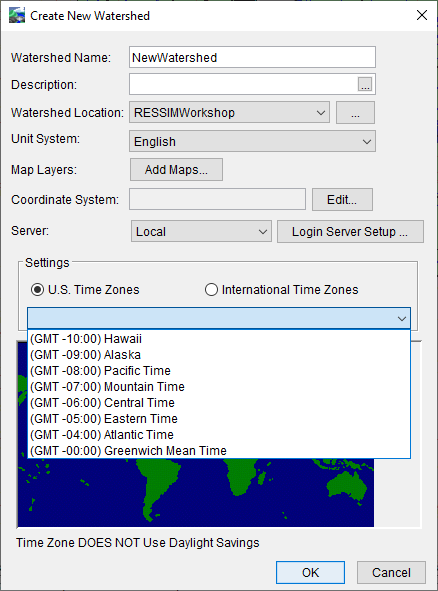Screen dimensions: 438x591
Task: Click the Coordinate System Edit... button
Action: click(x=342, y=199)
